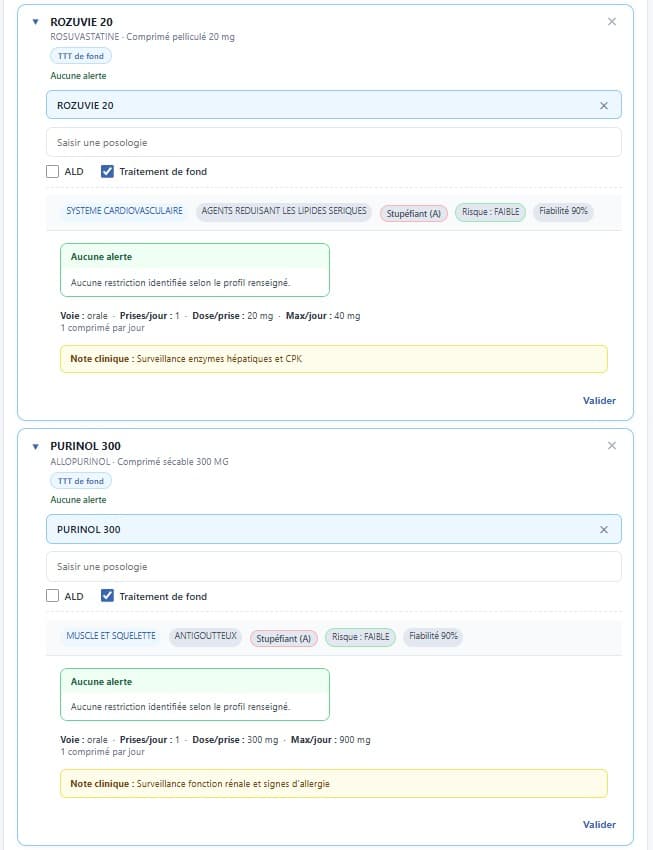Collapse the PURINOL 300 card
The height and width of the screenshot is (850, 653).
click(x=35, y=447)
